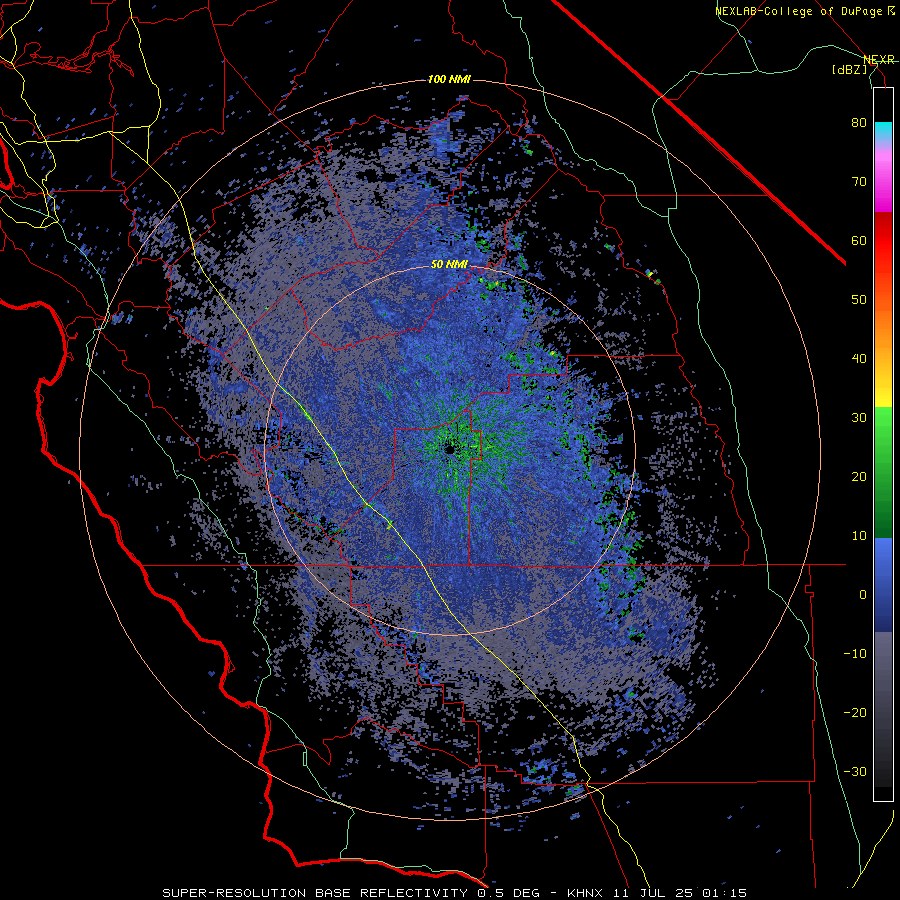The width and height of the screenshot is (900, 900).
Task: Click the black radar site dot at center
Action: click(x=449, y=450)
